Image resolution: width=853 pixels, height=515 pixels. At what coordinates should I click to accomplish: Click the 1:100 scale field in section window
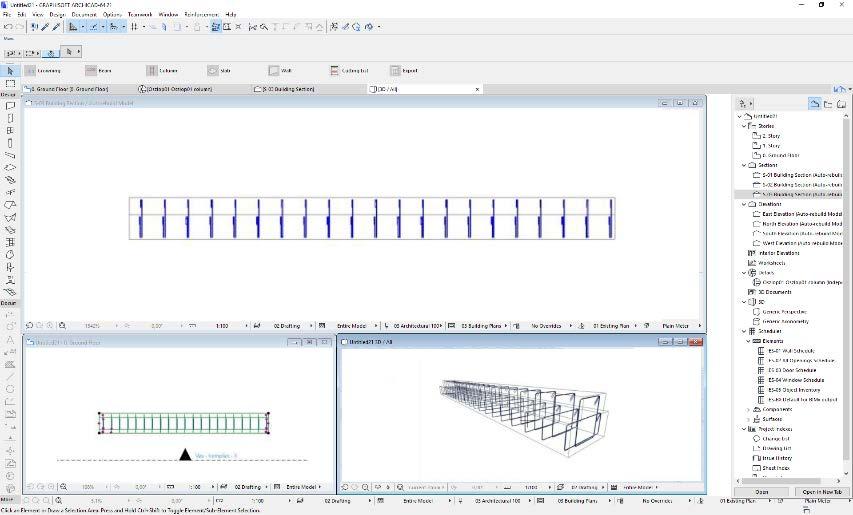tap(222, 326)
